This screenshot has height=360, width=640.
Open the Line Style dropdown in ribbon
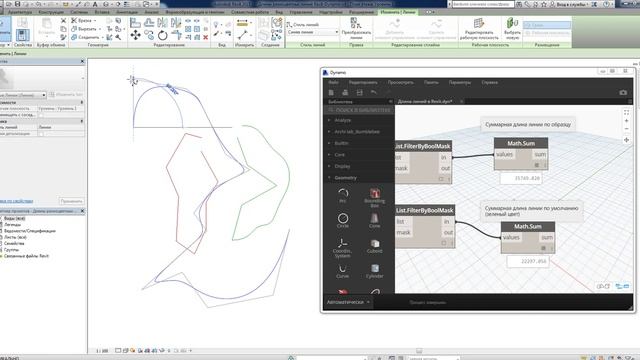pos(313,32)
